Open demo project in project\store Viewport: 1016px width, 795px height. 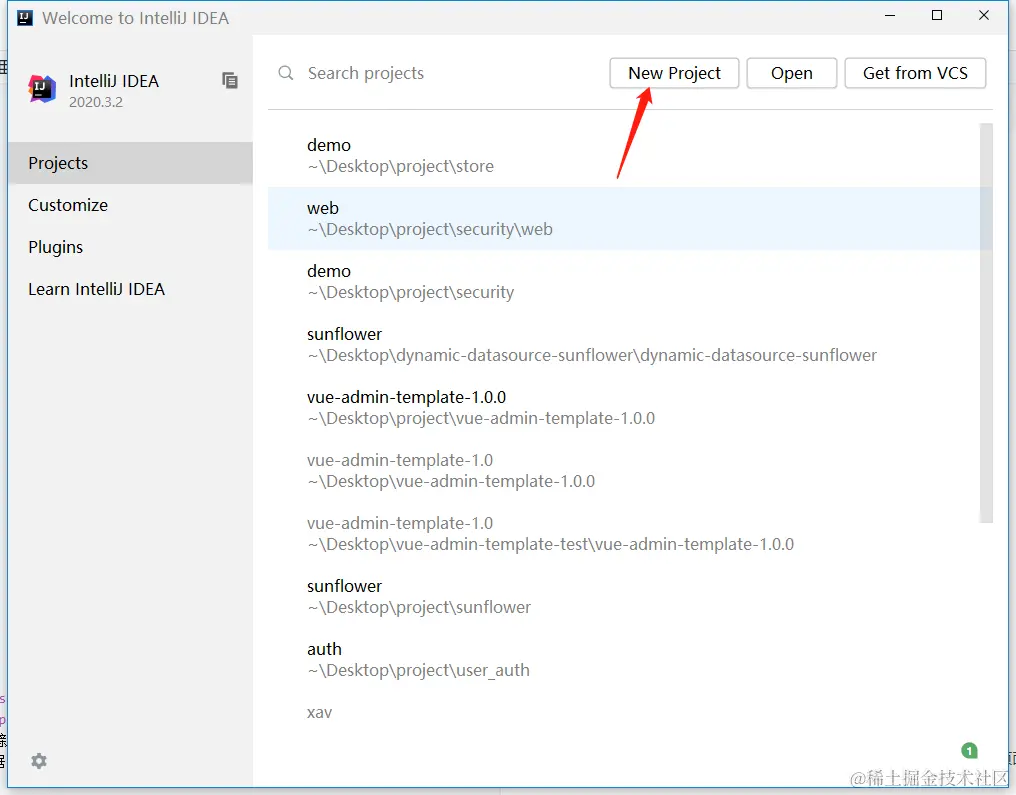(x=624, y=156)
